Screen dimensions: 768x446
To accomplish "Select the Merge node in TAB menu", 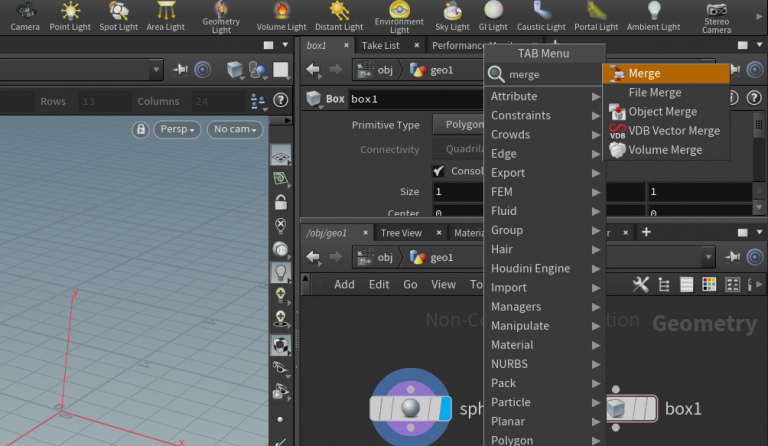I will tap(666, 73).
